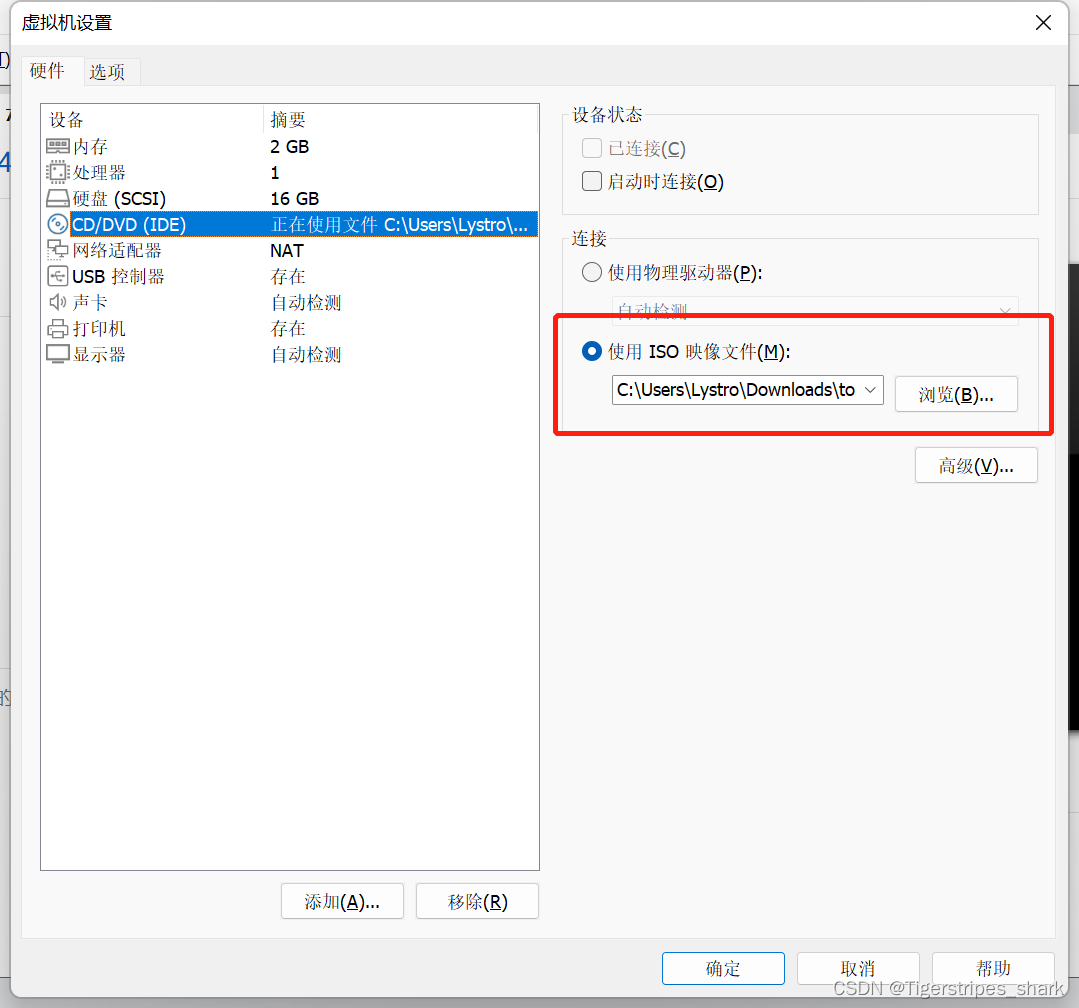Select the 处理器 (Processor) device icon
This screenshot has width=1079, height=1008.
(x=57, y=172)
